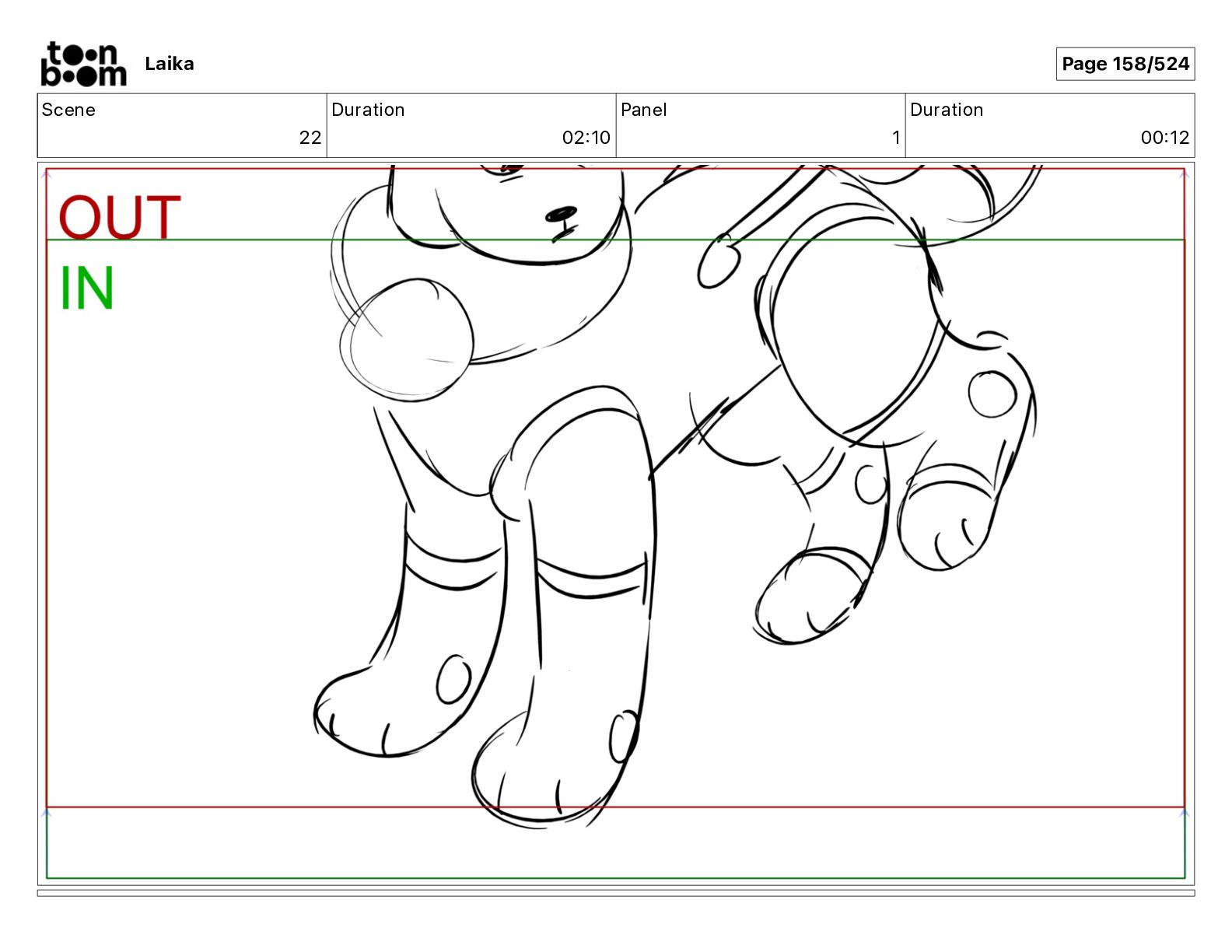Click the Scene header label
Screen dimensions: 1232x952
click(x=68, y=110)
